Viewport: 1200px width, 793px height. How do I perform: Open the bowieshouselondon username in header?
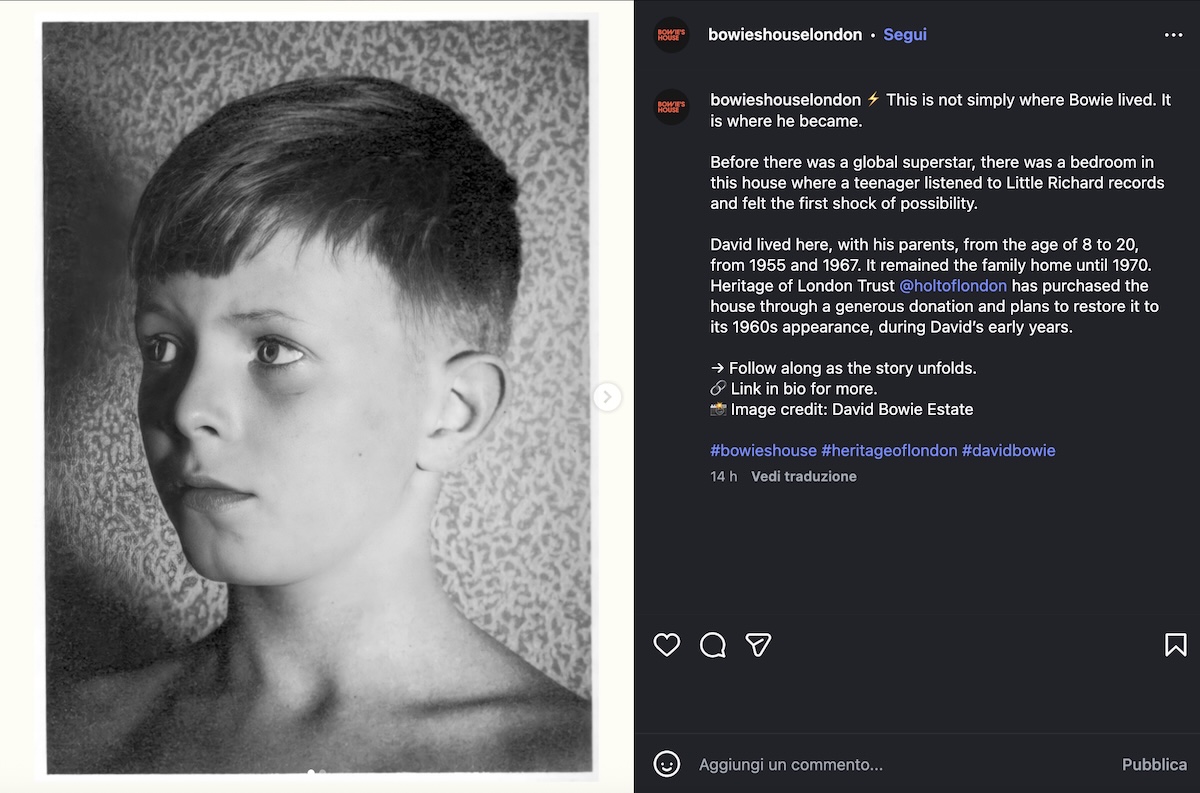[785, 35]
